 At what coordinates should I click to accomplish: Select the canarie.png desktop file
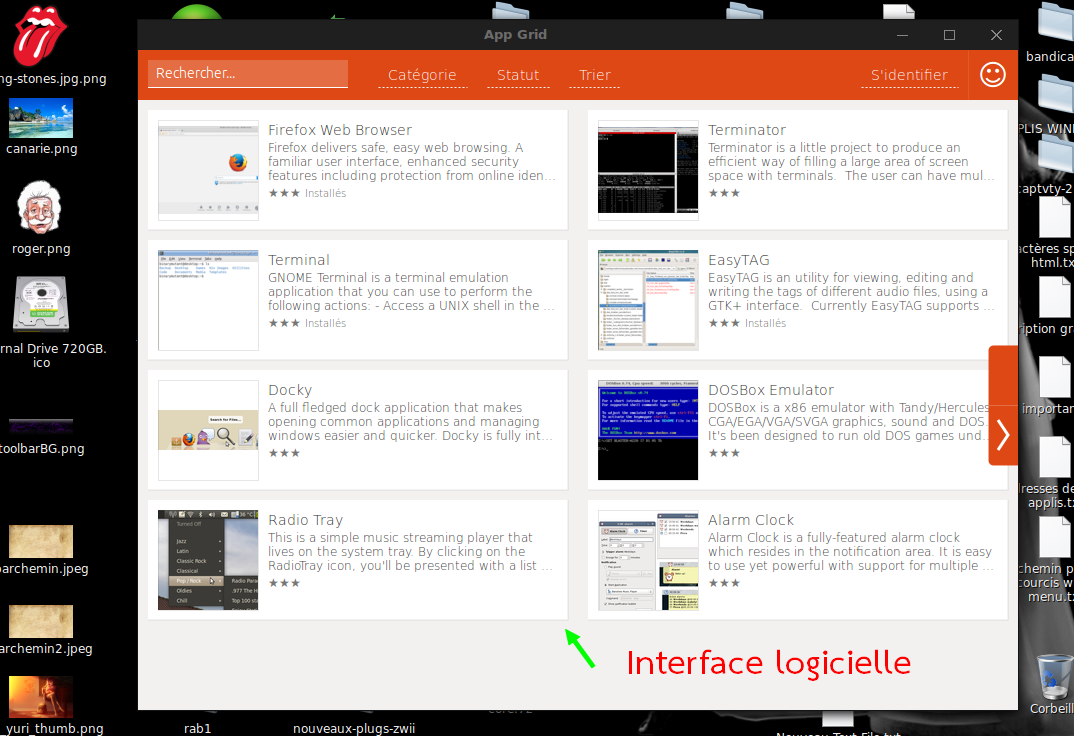40,118
